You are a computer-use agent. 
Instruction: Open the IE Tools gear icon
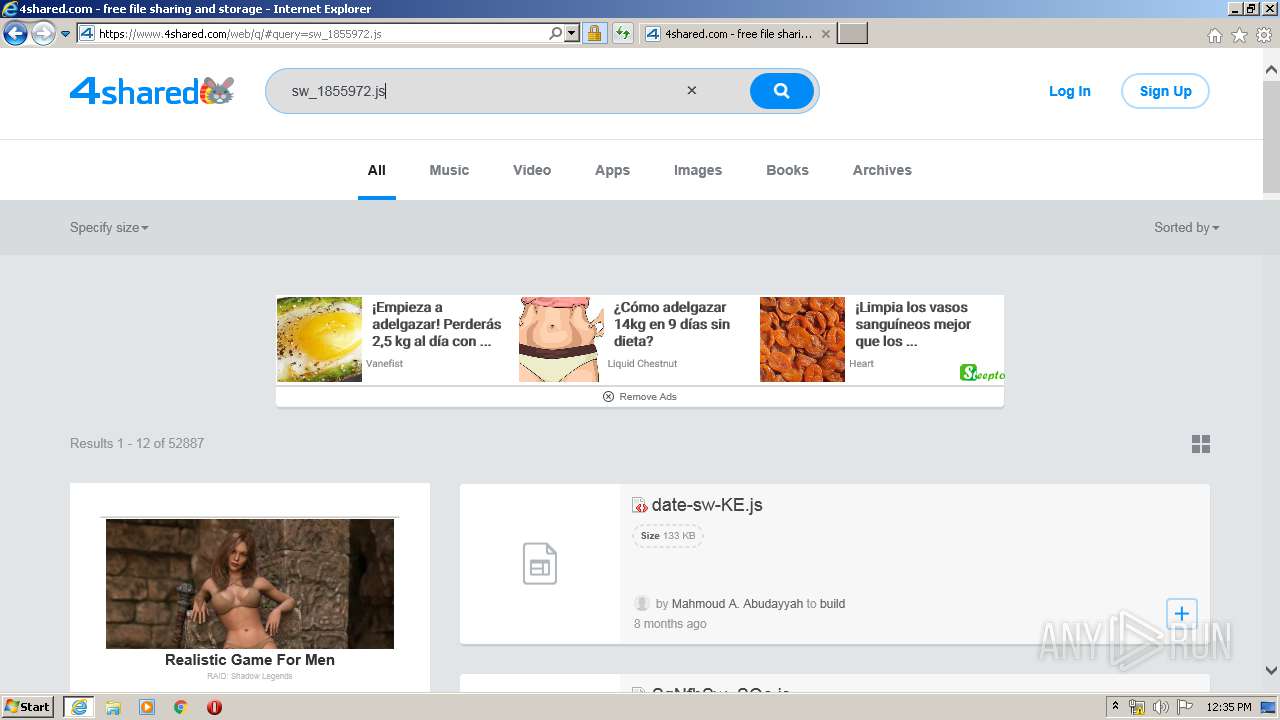point(1264,35)
